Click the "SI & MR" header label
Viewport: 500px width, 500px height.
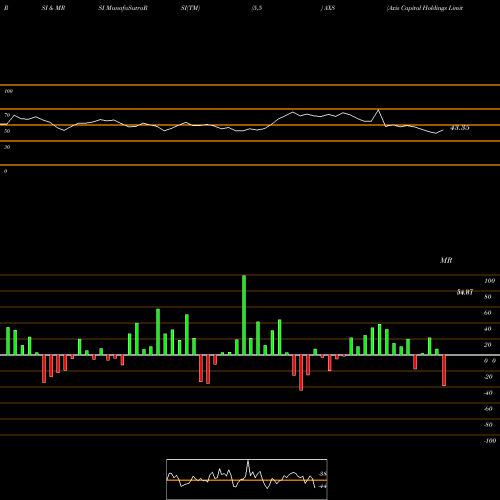tap(53, 8)
